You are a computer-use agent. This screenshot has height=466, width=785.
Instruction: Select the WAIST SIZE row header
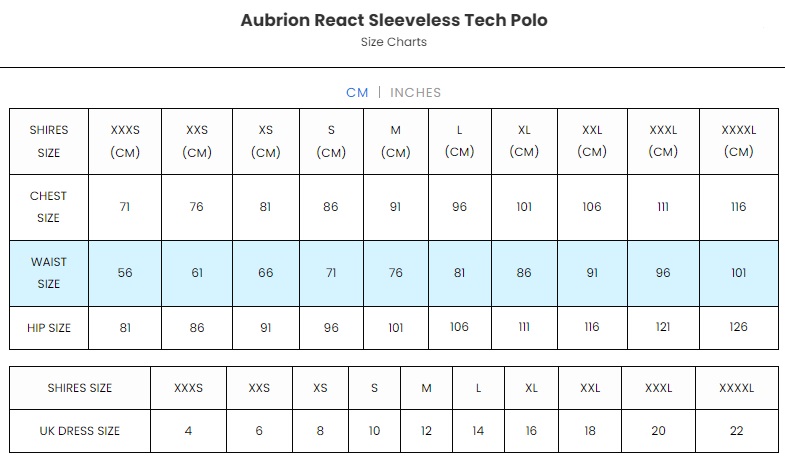click(49, 273)
